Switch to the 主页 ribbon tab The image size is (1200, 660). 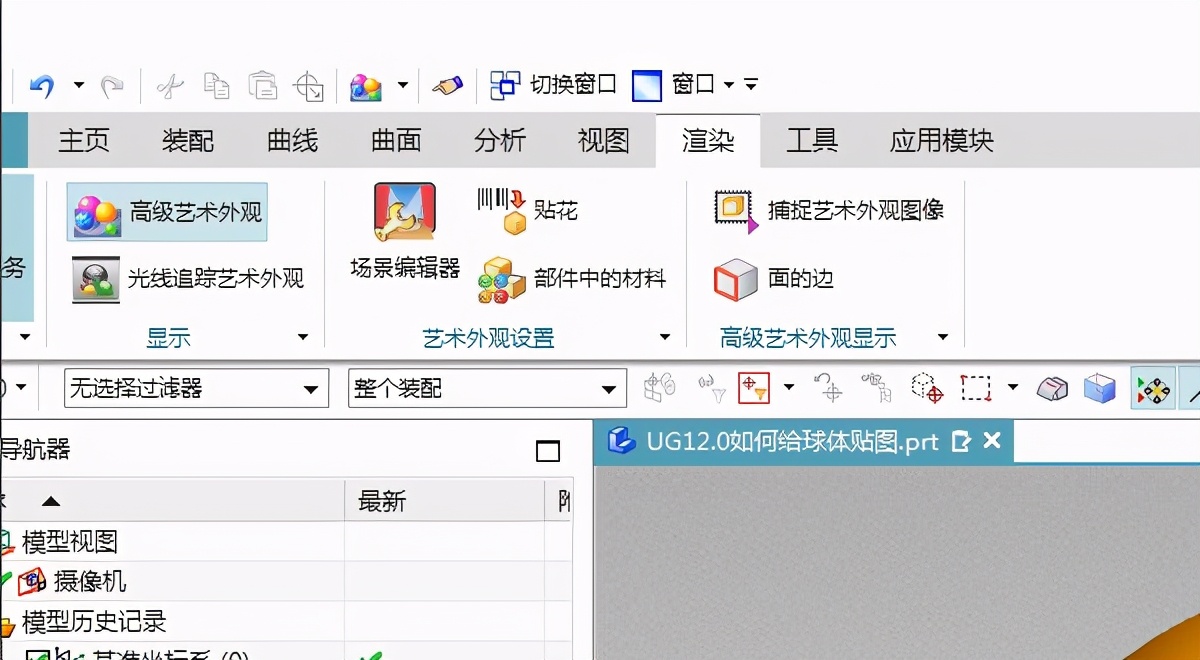(84, 141)
